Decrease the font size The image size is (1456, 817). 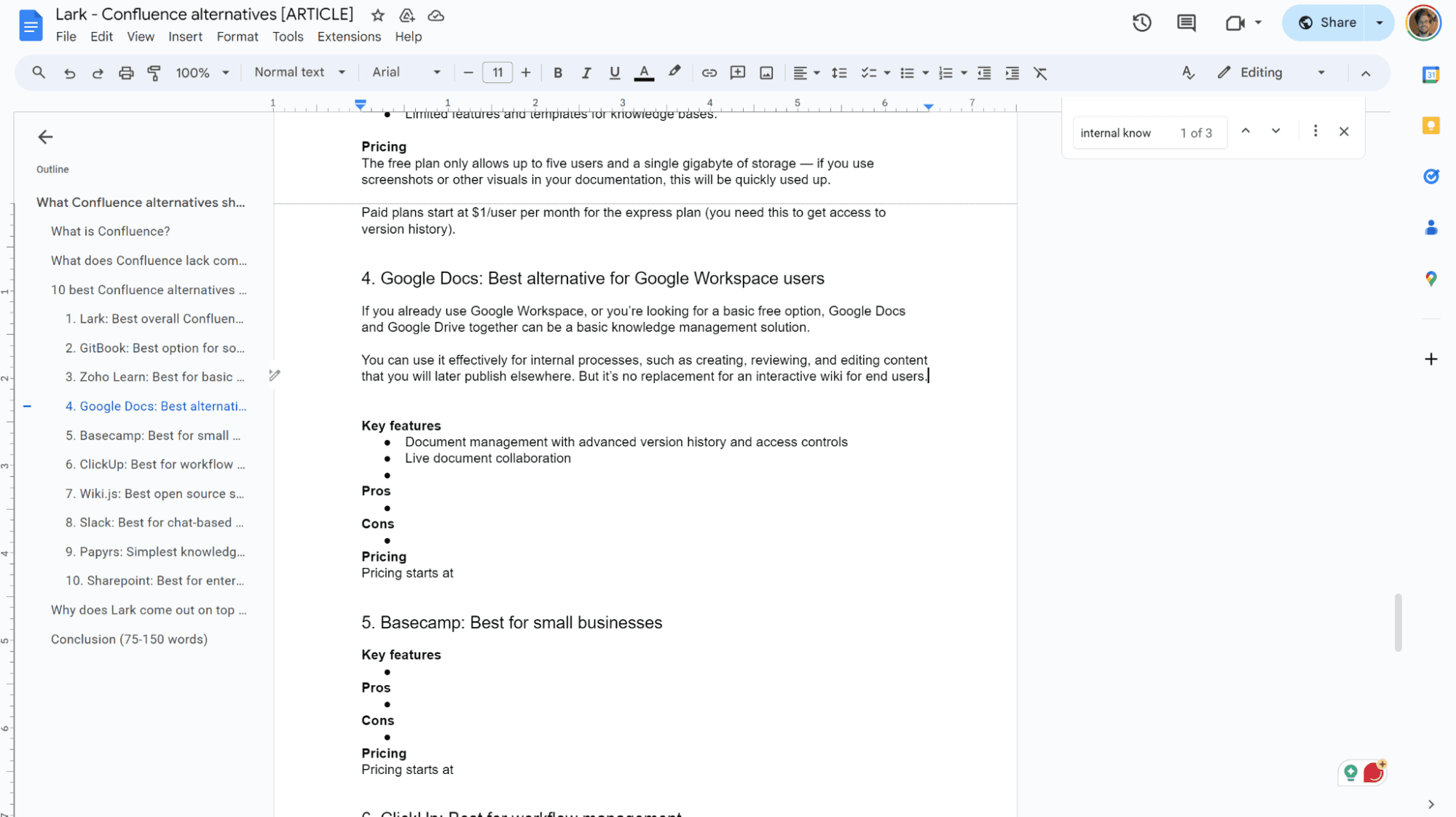pos(468,73)
